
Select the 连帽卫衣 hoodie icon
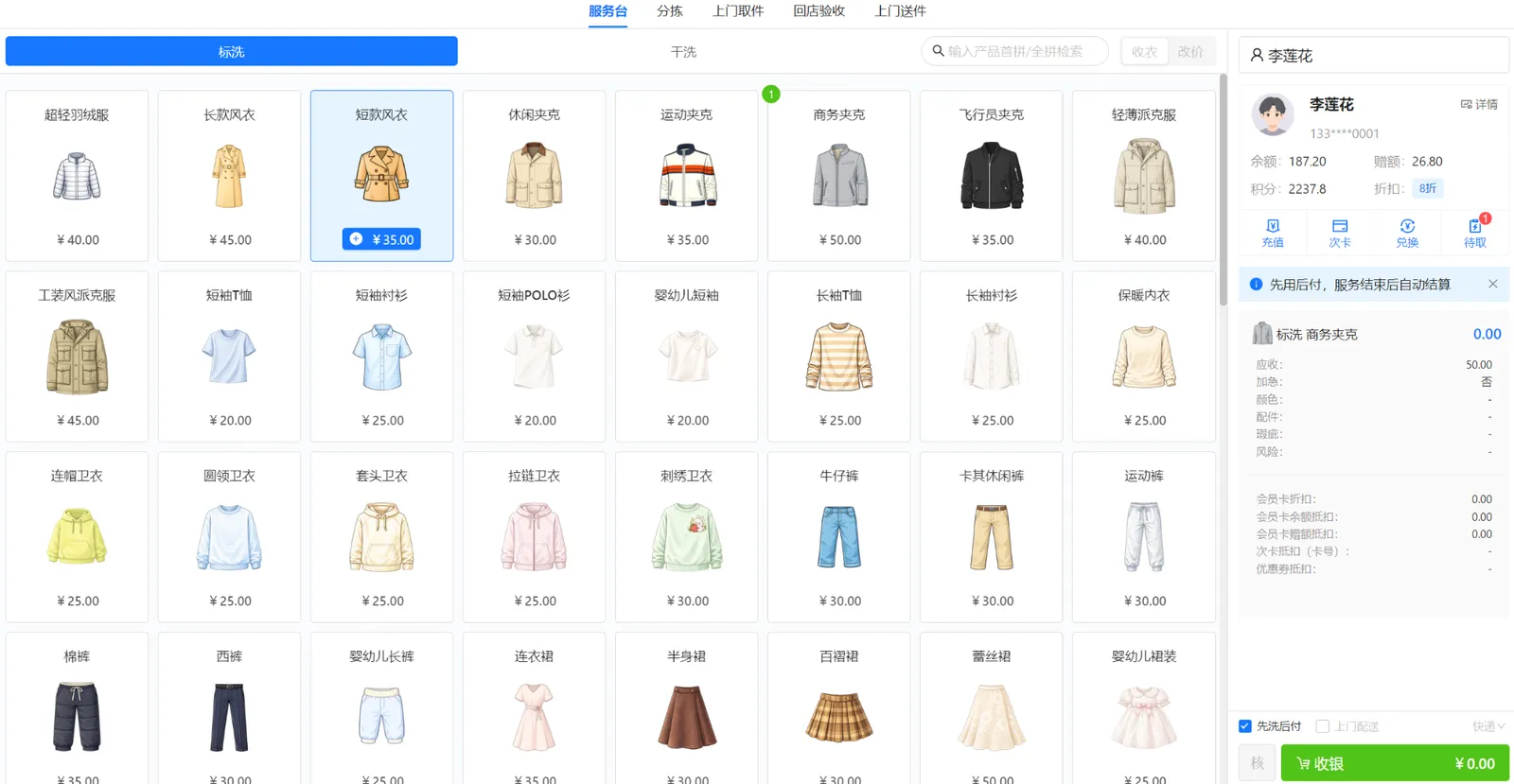(x=77, y=536)
